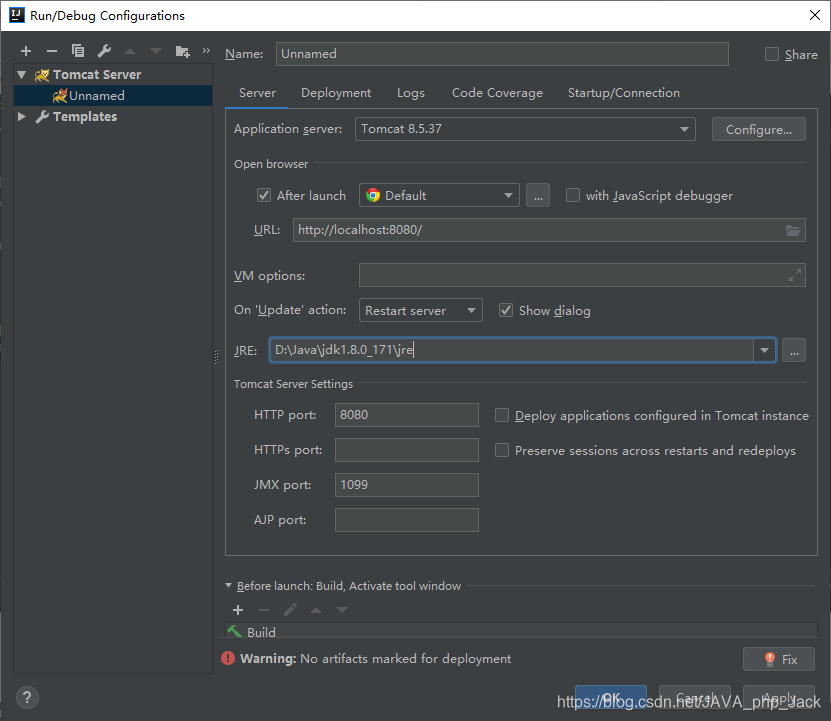This screenshot has width=831, height=721.
Task: Switch to the Deployment tab
Action: click(336, 93)
